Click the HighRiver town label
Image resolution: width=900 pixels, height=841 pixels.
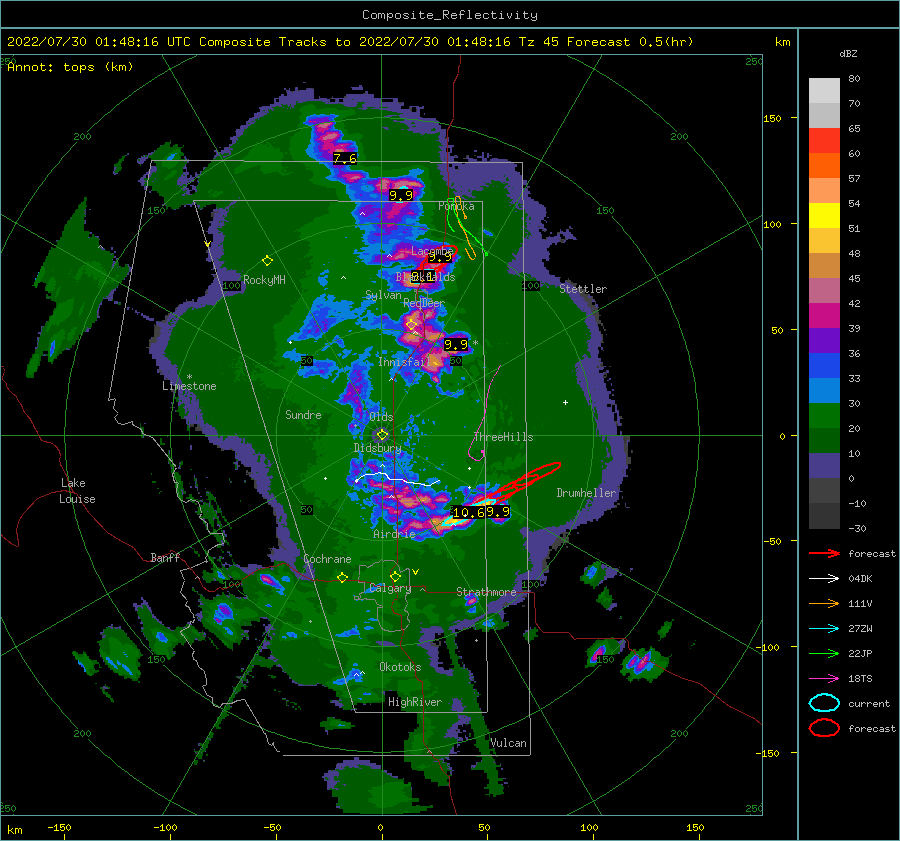[415, 702]
